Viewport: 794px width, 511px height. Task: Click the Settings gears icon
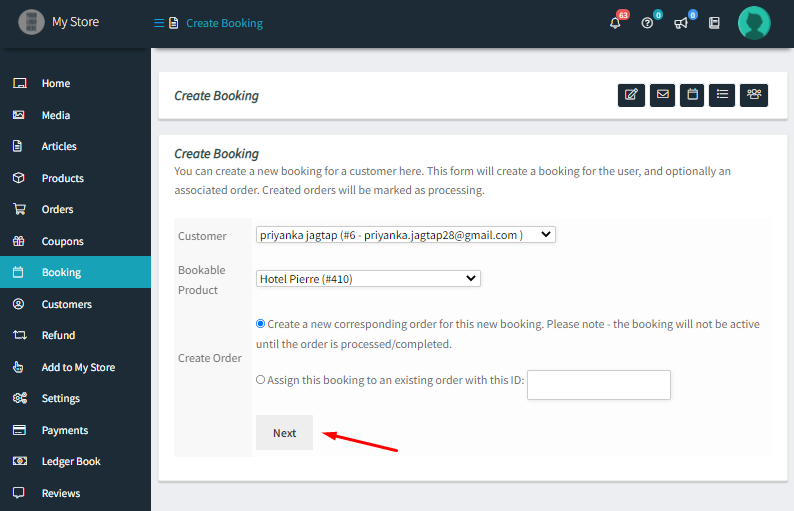20,398
